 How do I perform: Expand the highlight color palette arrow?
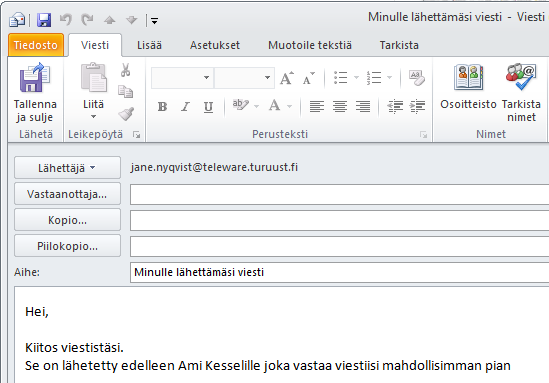click(x=257, y=106)
